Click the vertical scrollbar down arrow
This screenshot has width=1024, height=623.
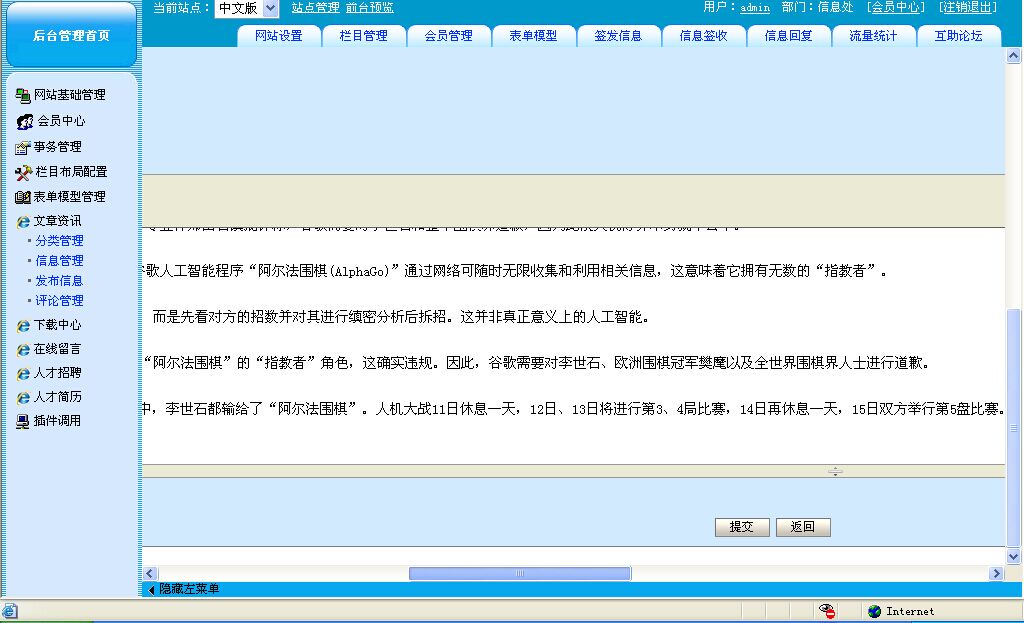pos(1014,556)
